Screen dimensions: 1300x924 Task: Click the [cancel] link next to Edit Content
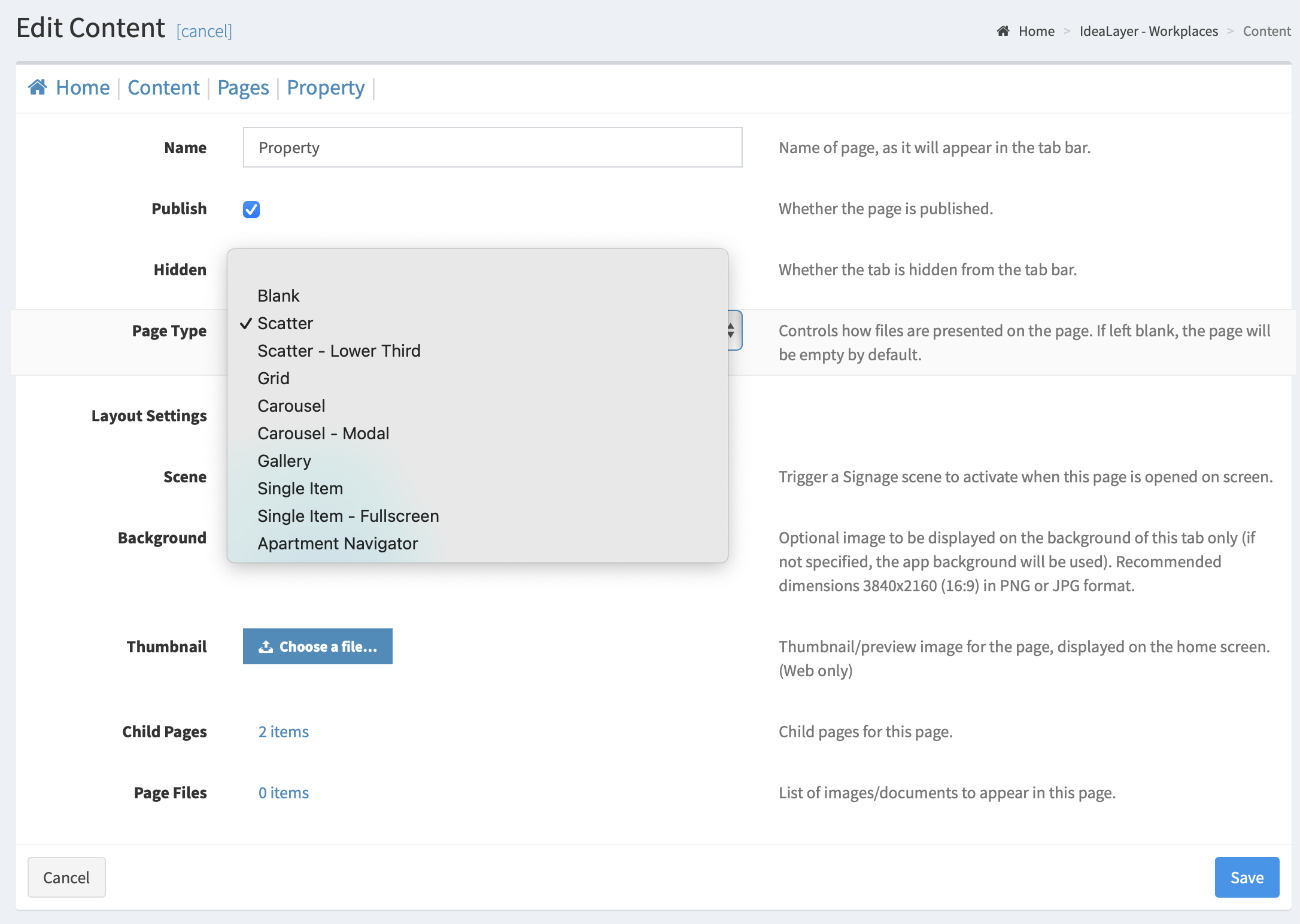203,31
